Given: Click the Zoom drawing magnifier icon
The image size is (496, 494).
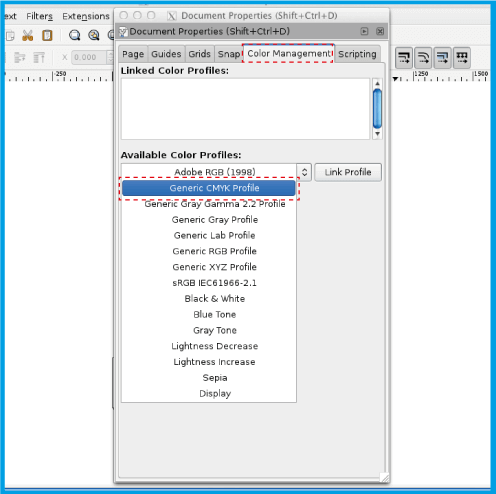Looking at the screenshot, I should pos(94,35).
